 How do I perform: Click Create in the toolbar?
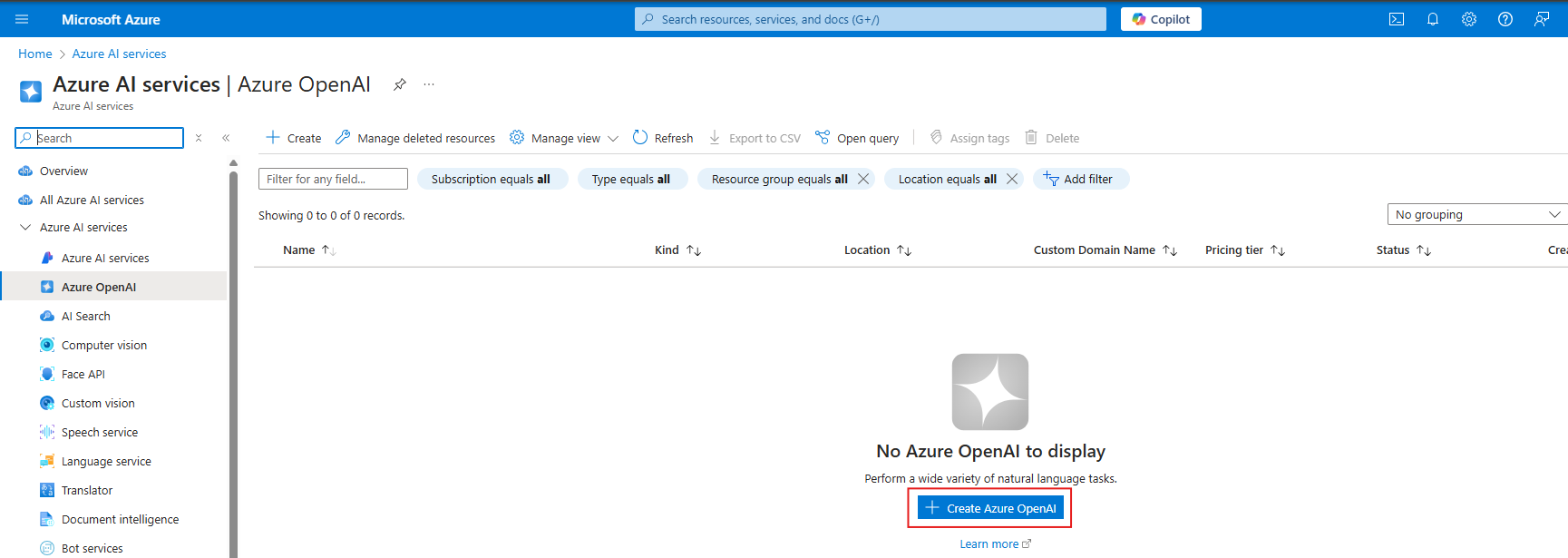tap(293, 138)
